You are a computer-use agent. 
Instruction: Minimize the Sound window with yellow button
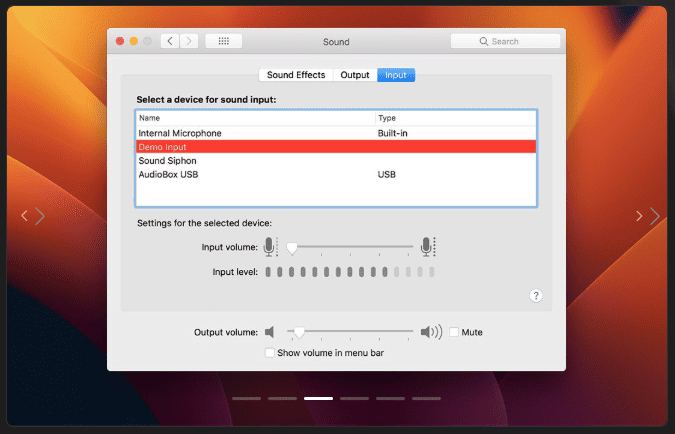click(x=134, y=41)
